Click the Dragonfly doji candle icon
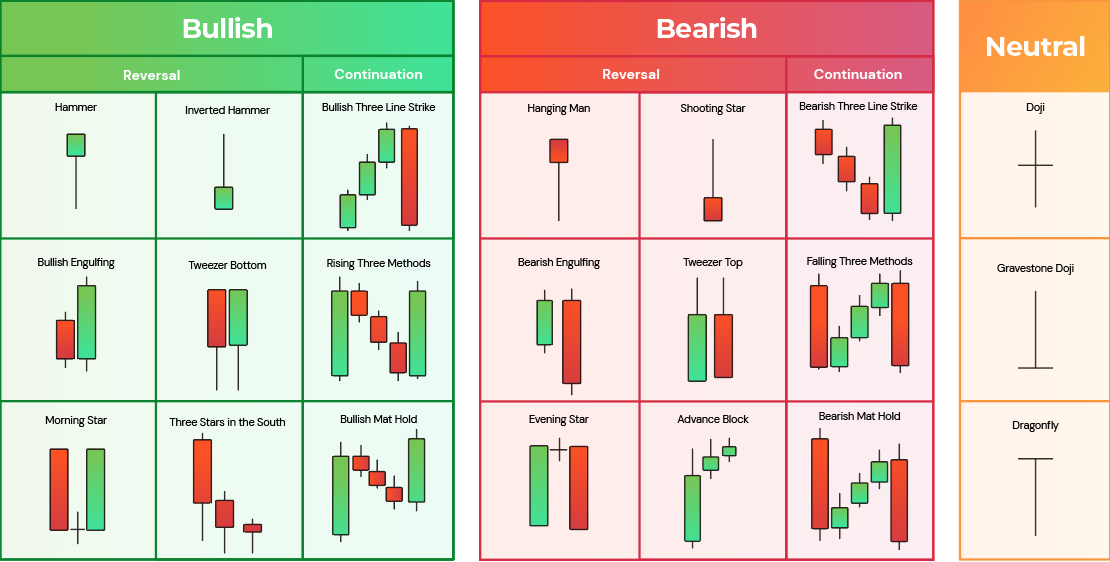1110x562 pixels. [x=1035, y=495]
